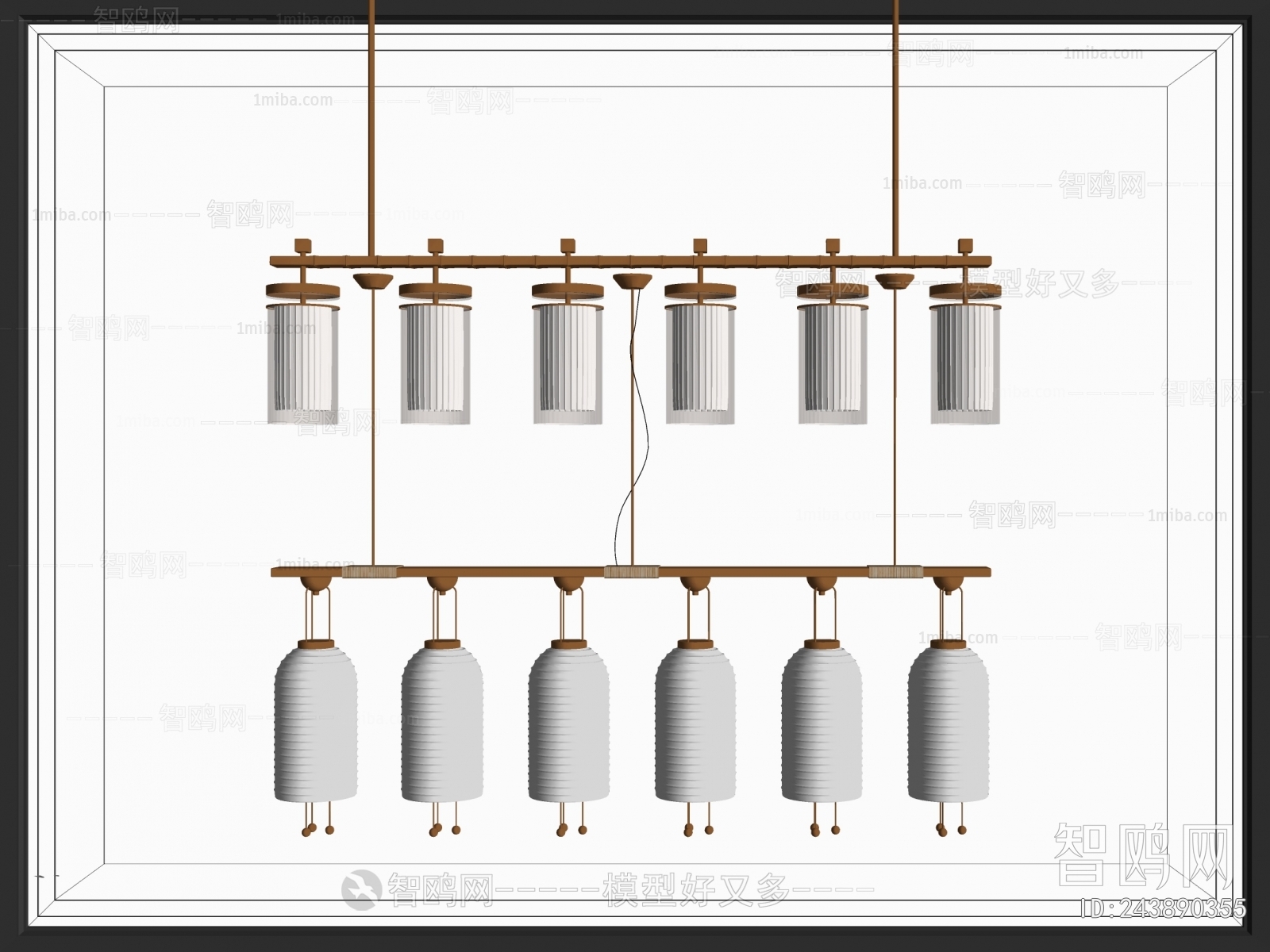This screenshot has width=1270, height=952.
Task: Select the upper bamboo-jointed horizontal bar
Action: pyautogui.click(x=631, y=261)
